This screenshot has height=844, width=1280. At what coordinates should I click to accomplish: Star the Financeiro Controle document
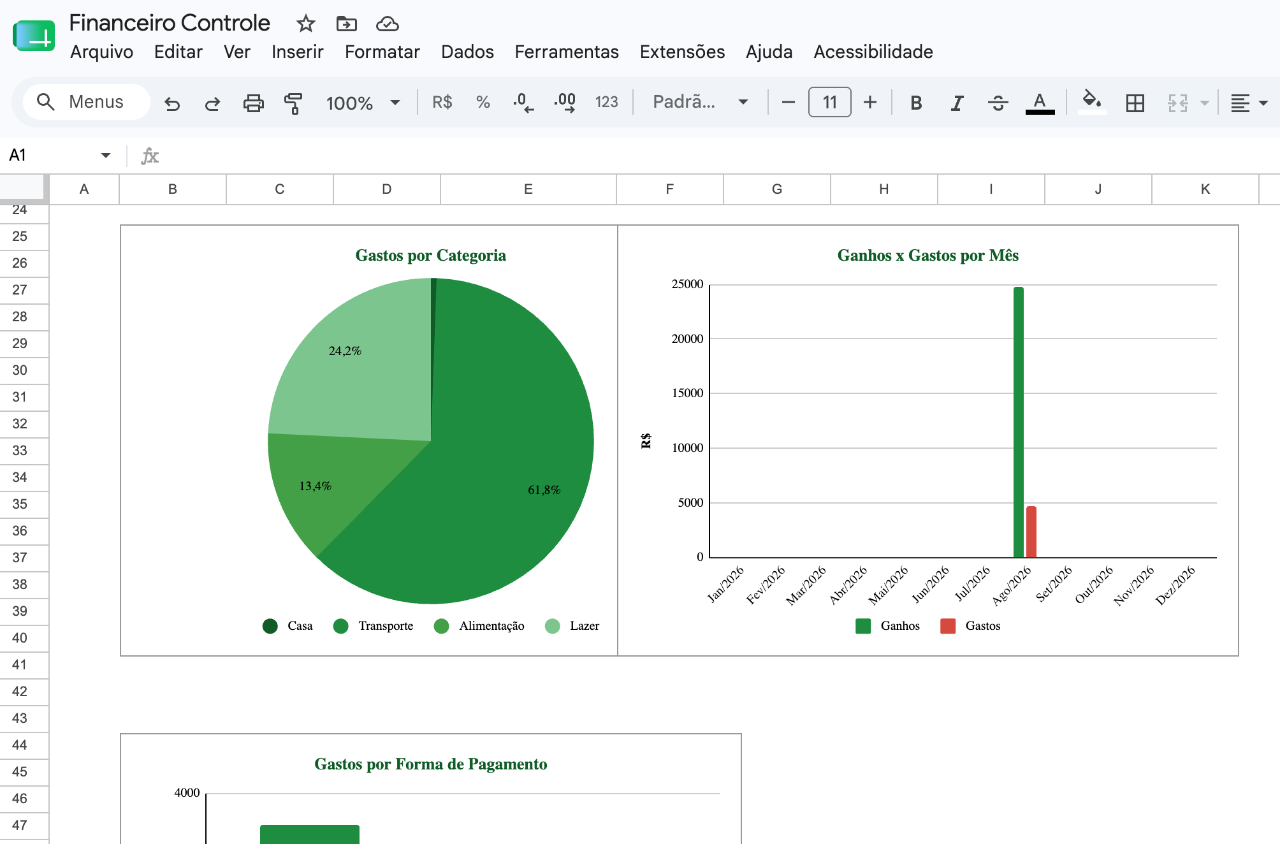(306, 23)
